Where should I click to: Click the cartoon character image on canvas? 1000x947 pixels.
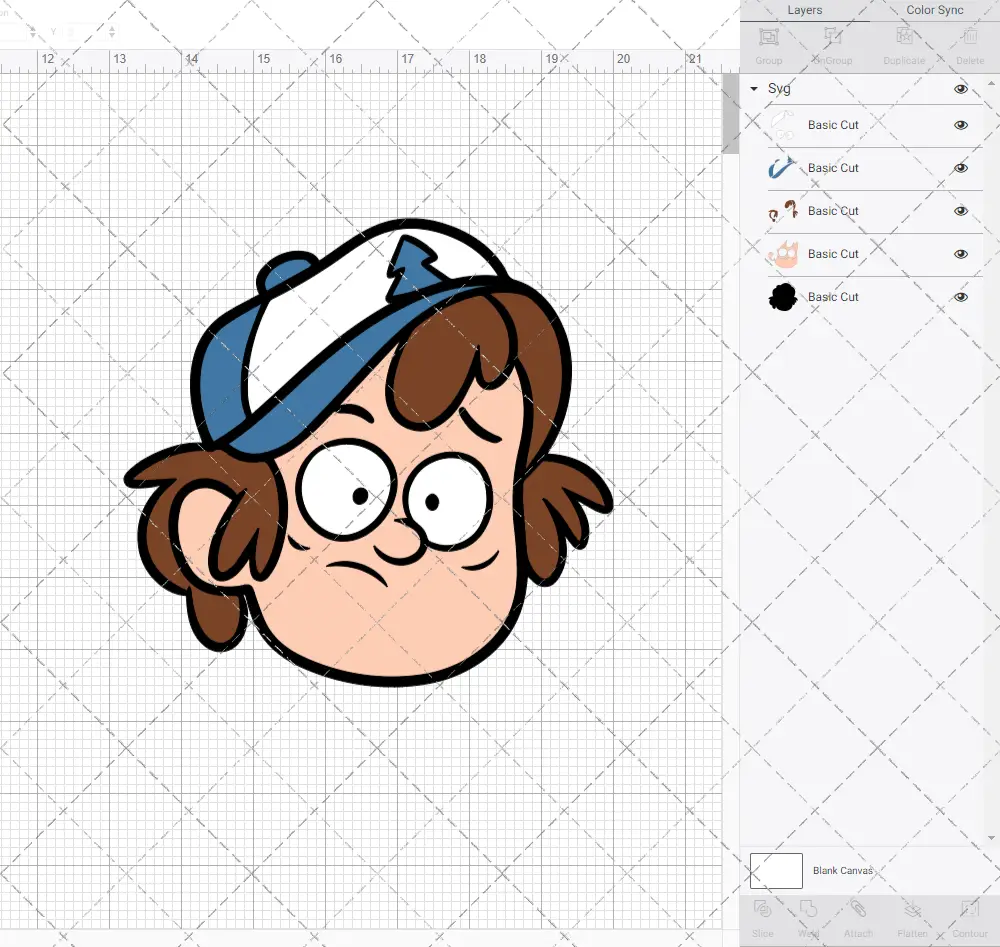pos(369,453)
